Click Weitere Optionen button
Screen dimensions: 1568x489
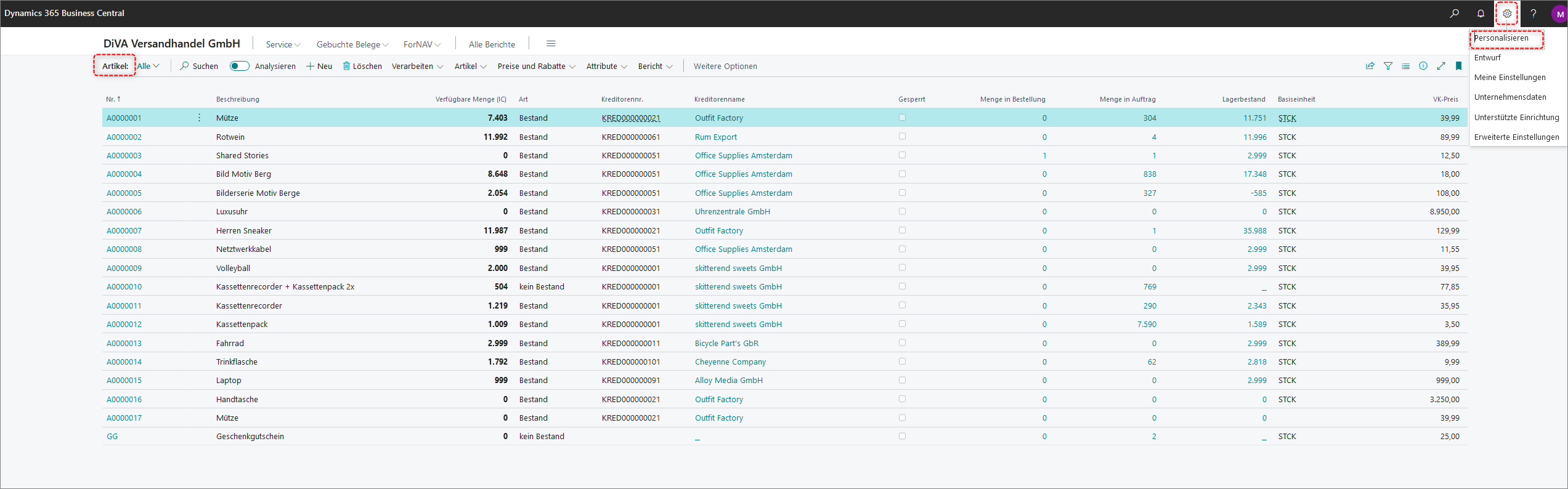point(725,66)
